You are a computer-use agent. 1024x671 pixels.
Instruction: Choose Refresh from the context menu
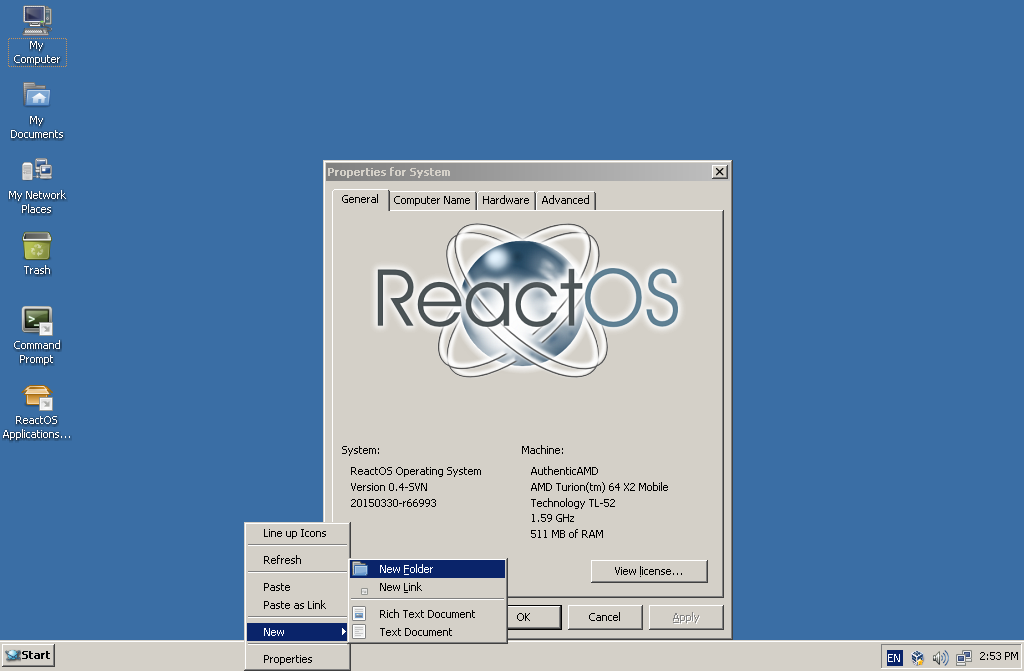click(297, 560)
